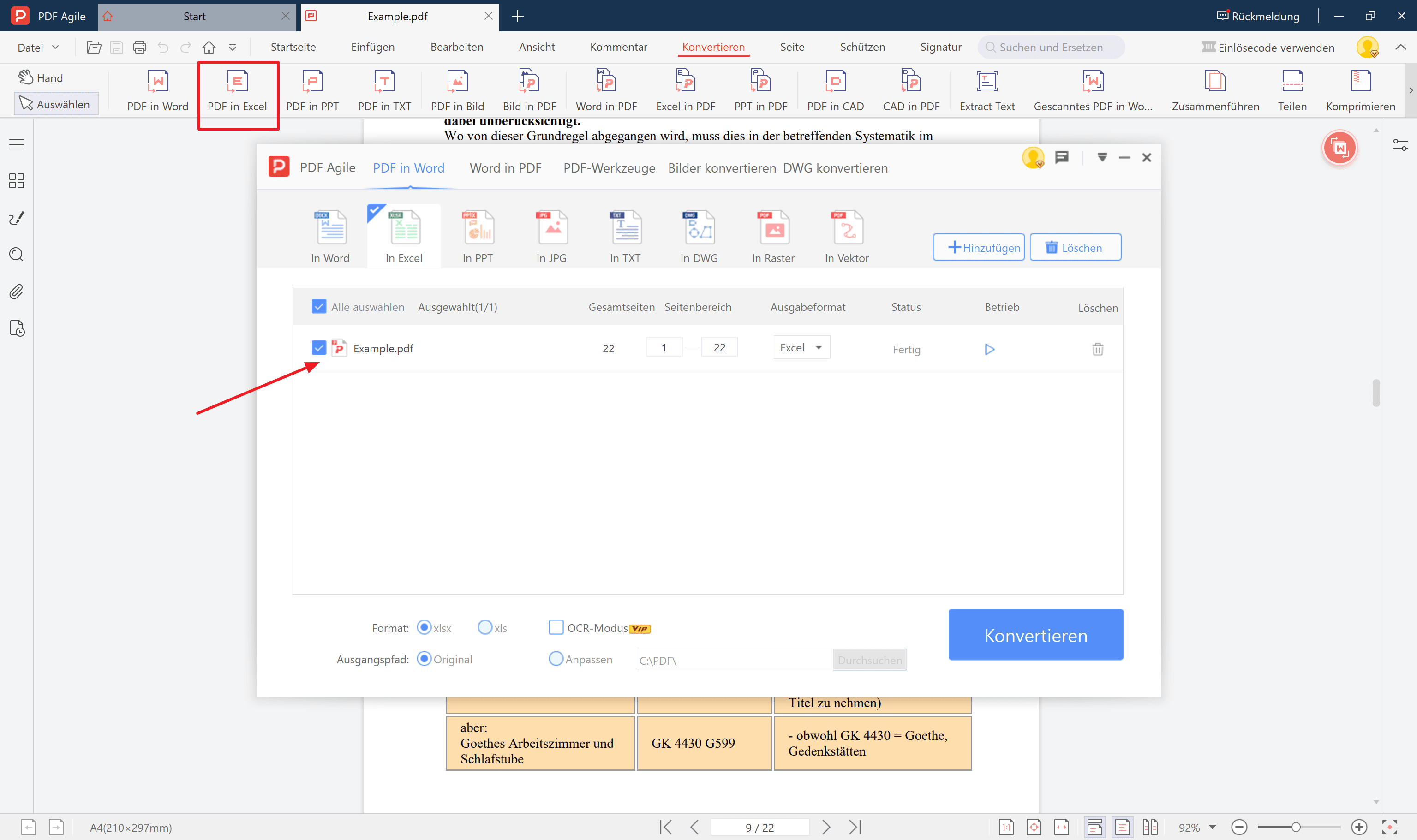This screenshot has width=1417, height=840.
Task: Click the Rückmeldung button
Action: 1257,16
